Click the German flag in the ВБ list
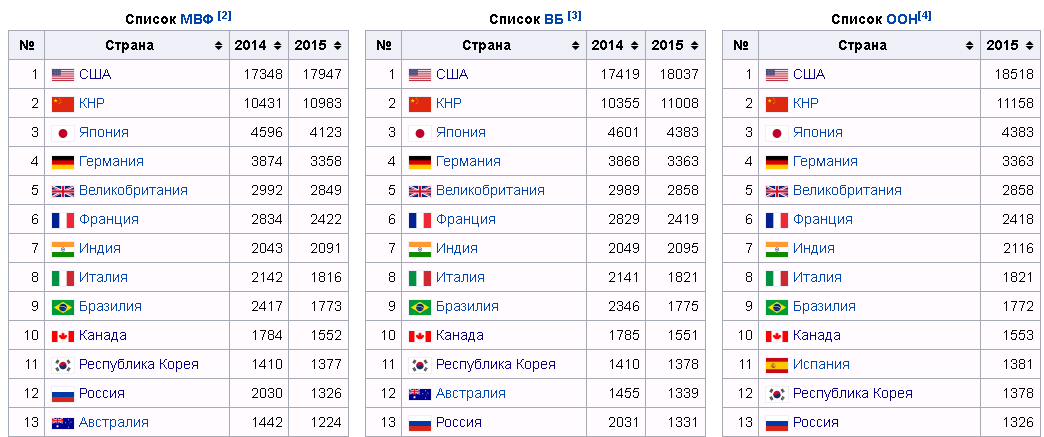The image size is (1044, 437). (x=419, y=162)
